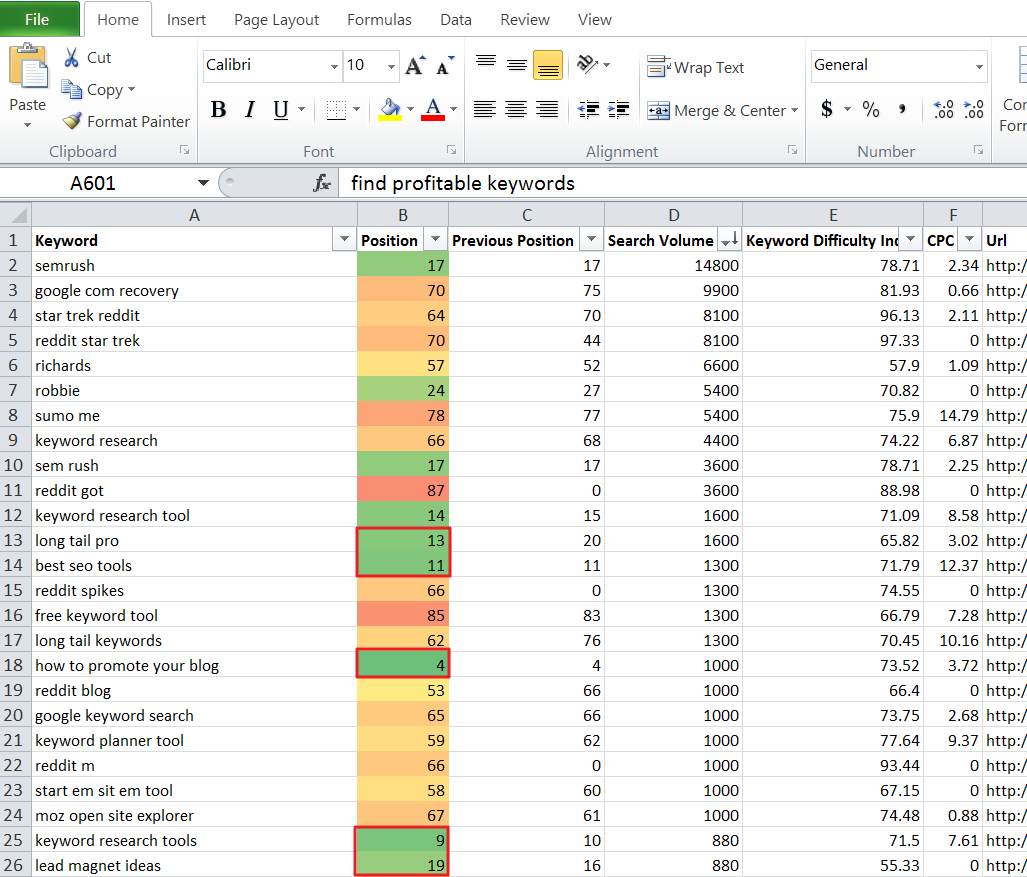Viewport: 1027px width, 877px height.
Task: Open the Calibri font name dropdown
Action: (334, 66)
